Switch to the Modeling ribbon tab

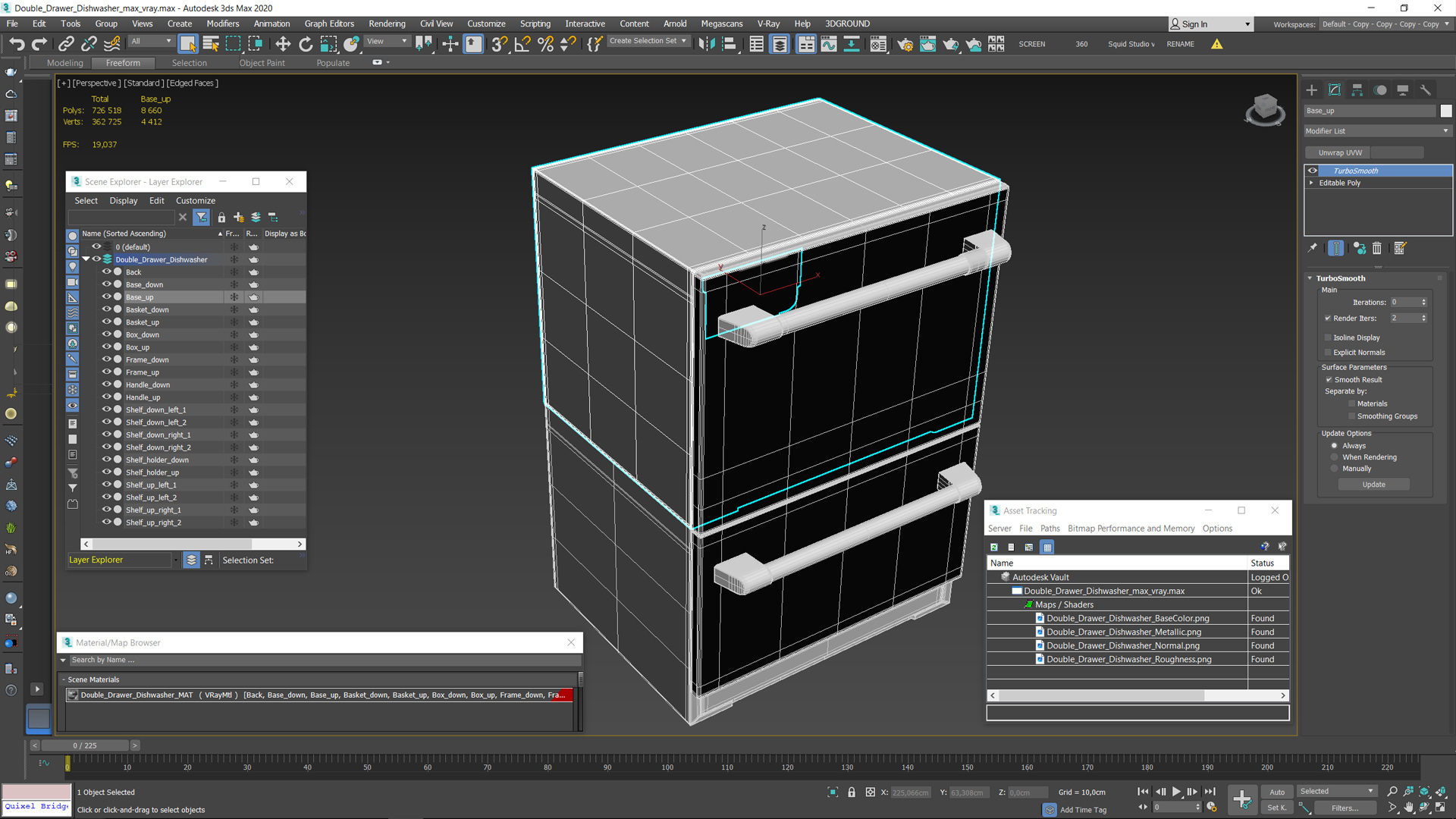click(x=64, y=63)
